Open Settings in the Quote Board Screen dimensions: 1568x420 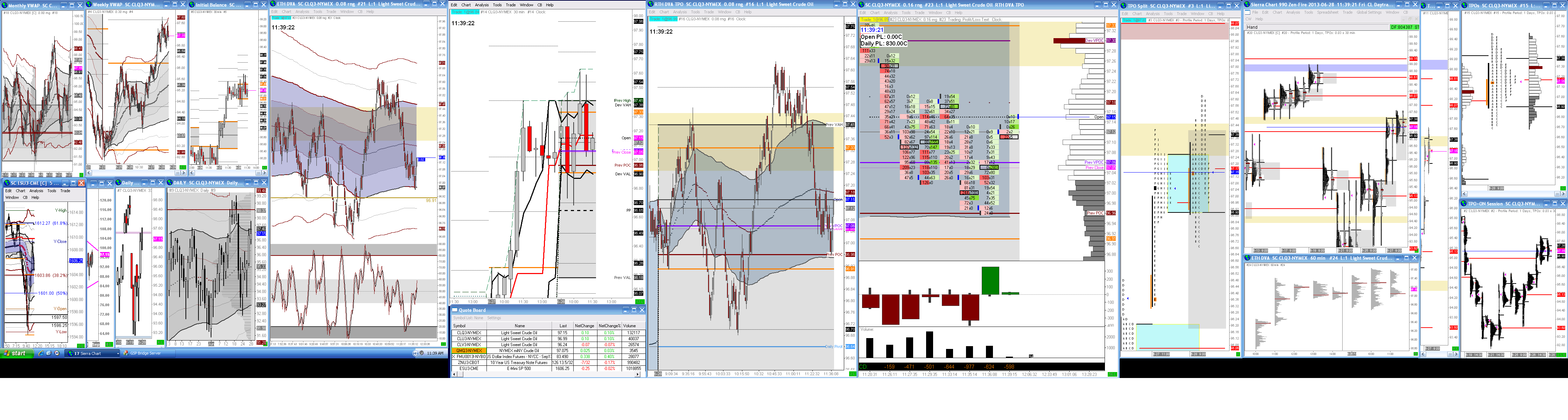pos(493,318)
